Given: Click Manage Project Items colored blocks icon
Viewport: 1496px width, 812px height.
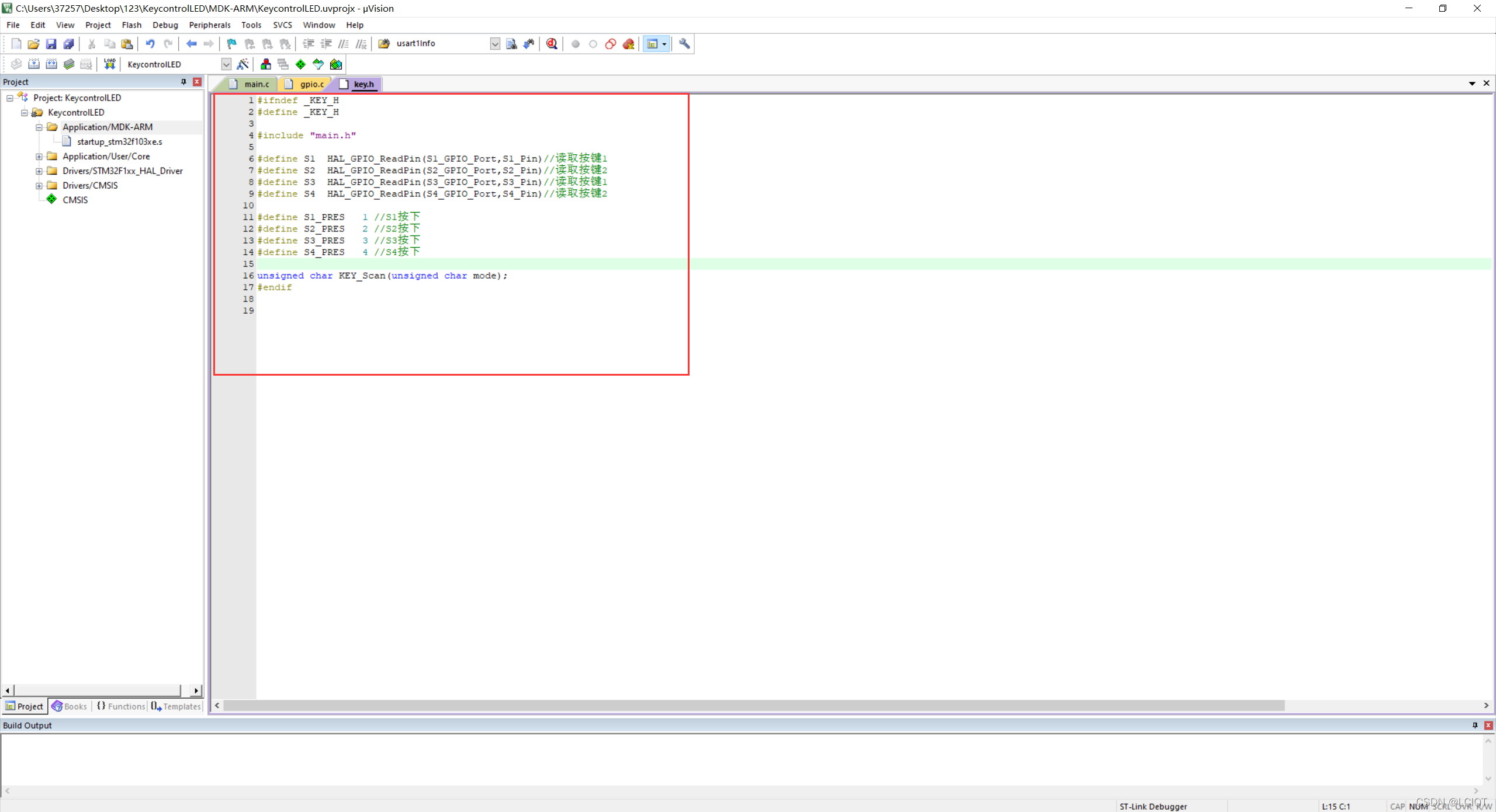Looking at the screenshot, I should (266, 64).
